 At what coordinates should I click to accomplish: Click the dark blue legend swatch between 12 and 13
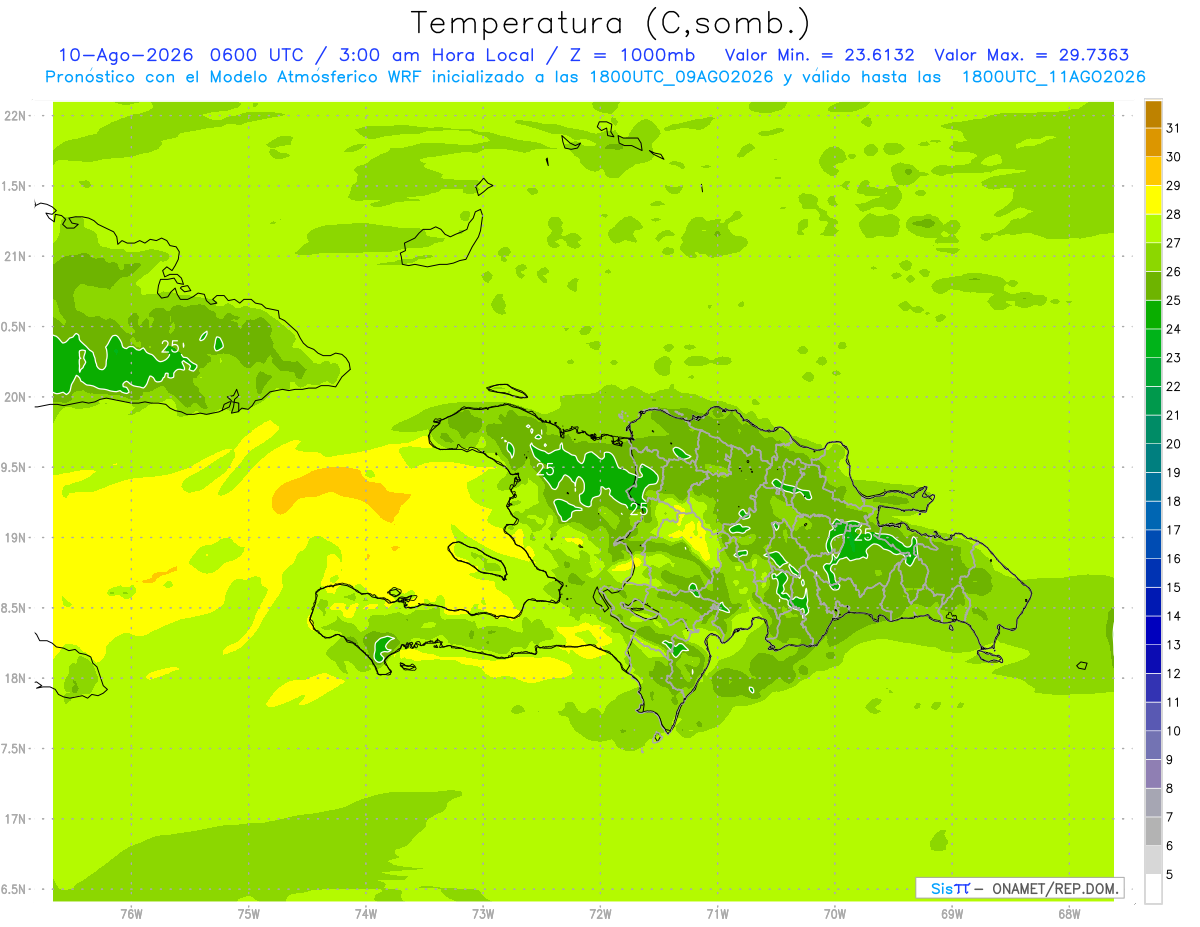click(1153, 660)
